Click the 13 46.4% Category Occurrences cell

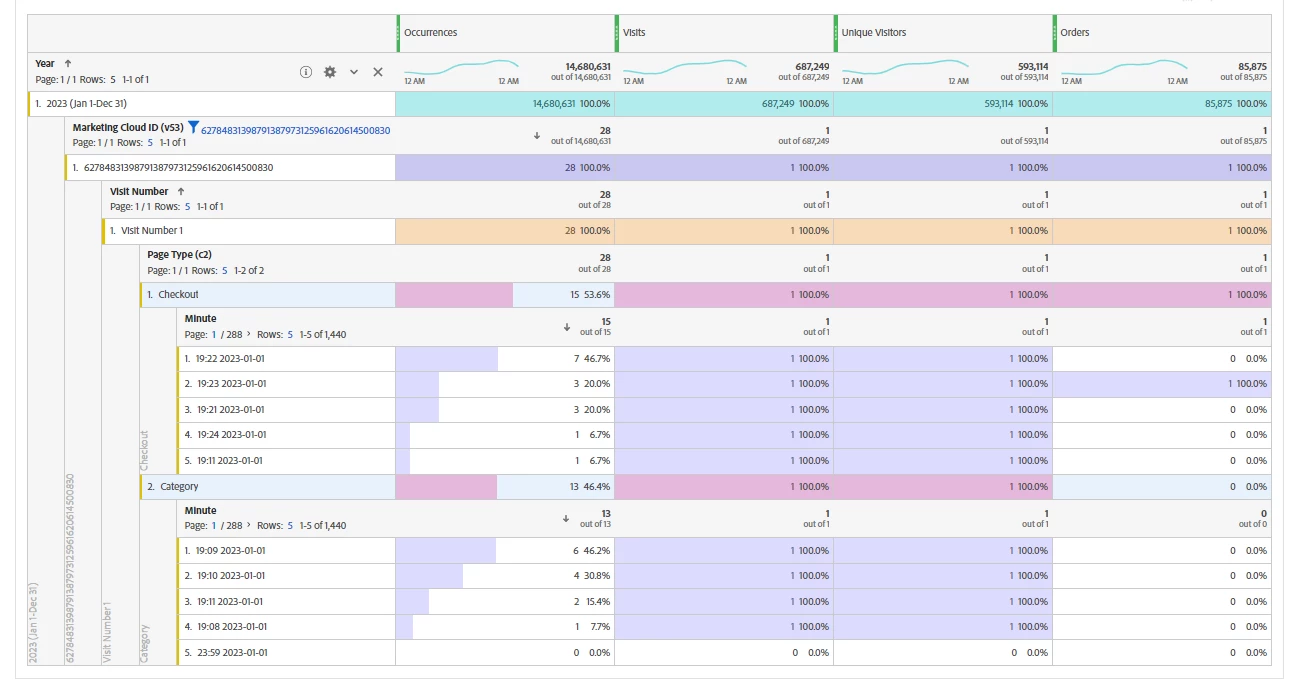coord(505,487)
